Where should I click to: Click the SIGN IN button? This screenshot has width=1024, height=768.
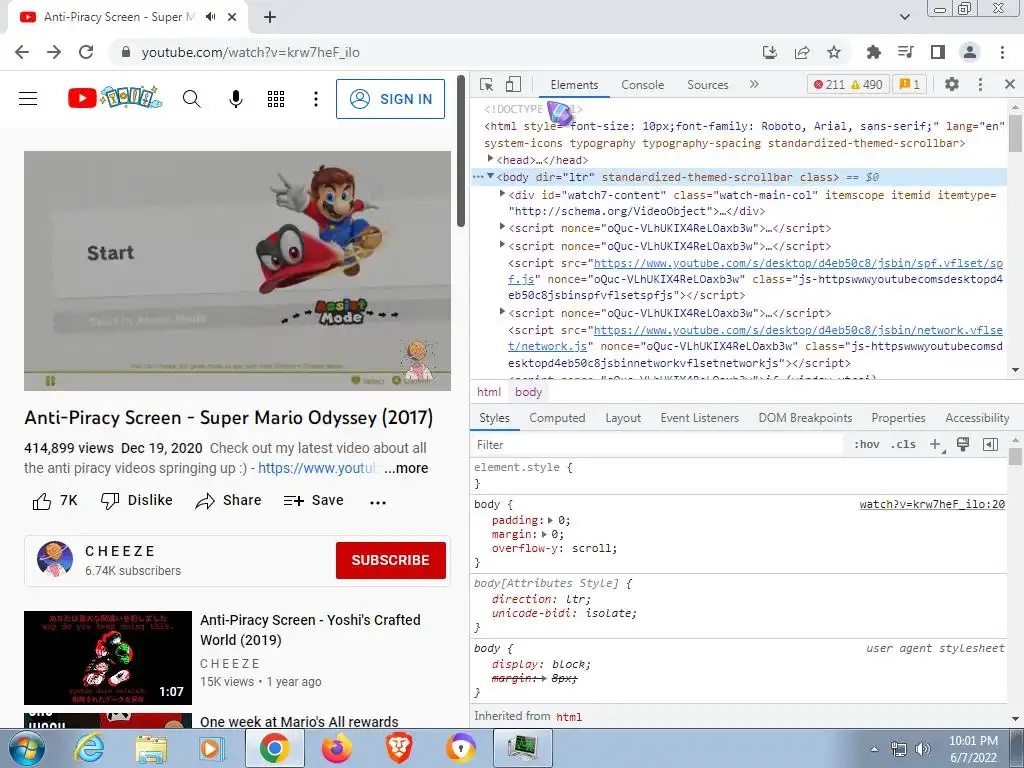[x=391, y=99]
